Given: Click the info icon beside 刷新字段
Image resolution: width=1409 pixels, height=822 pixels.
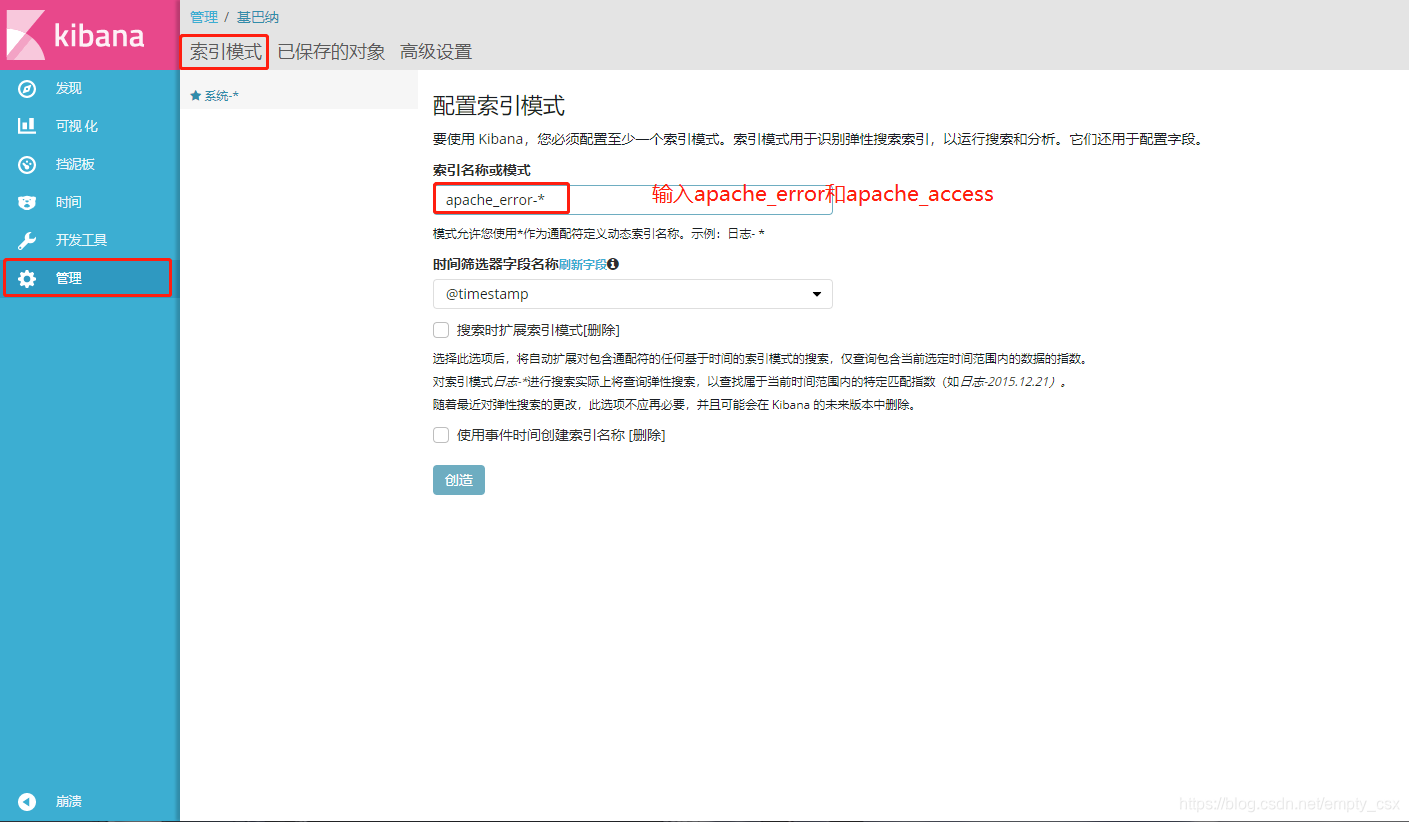Looking at the screenshot, I should [x=613, y=265].
